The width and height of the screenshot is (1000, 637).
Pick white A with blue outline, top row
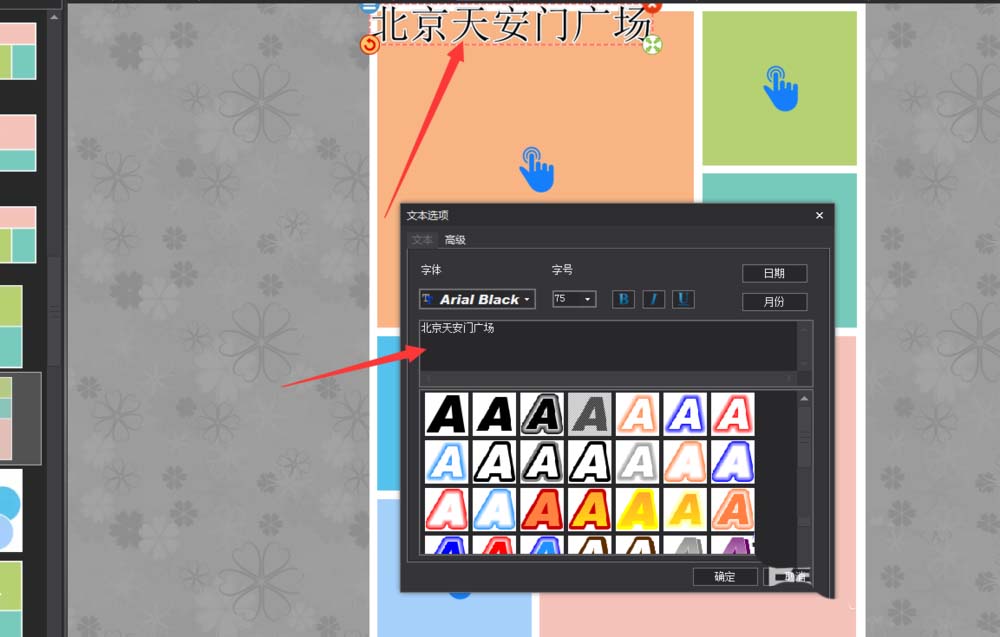tap(685, 414)
